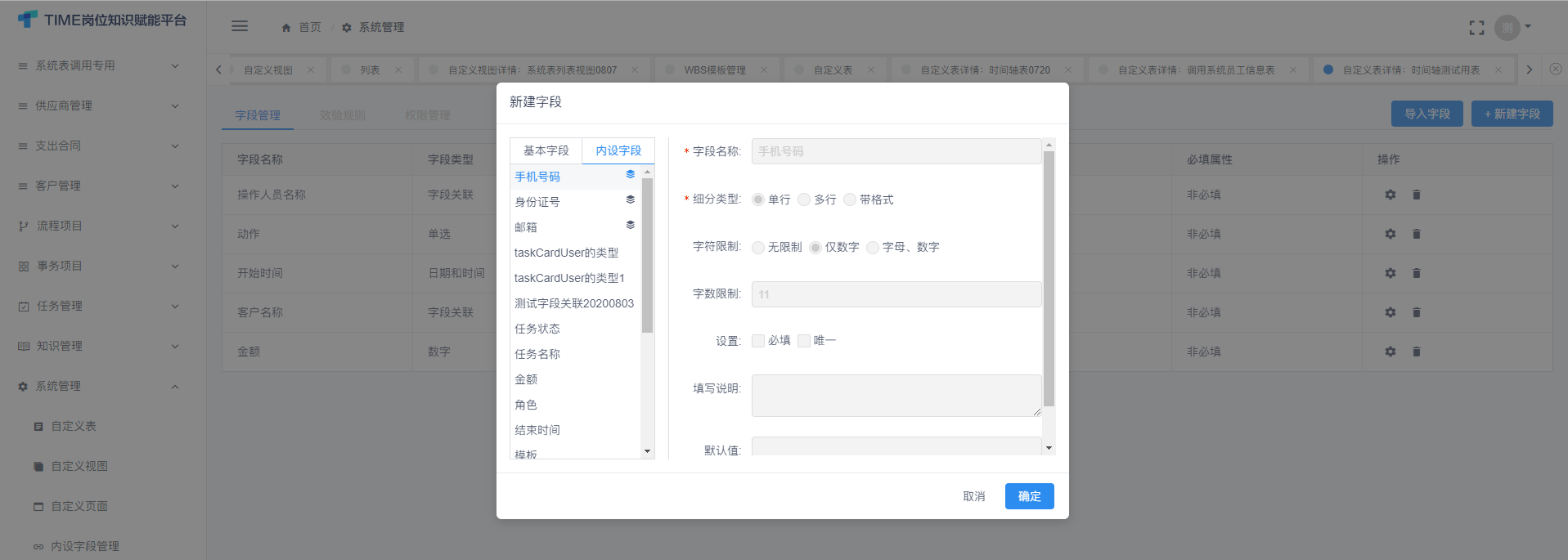
Task: Select the 多行 radio option
Action: tap(804, 199)
